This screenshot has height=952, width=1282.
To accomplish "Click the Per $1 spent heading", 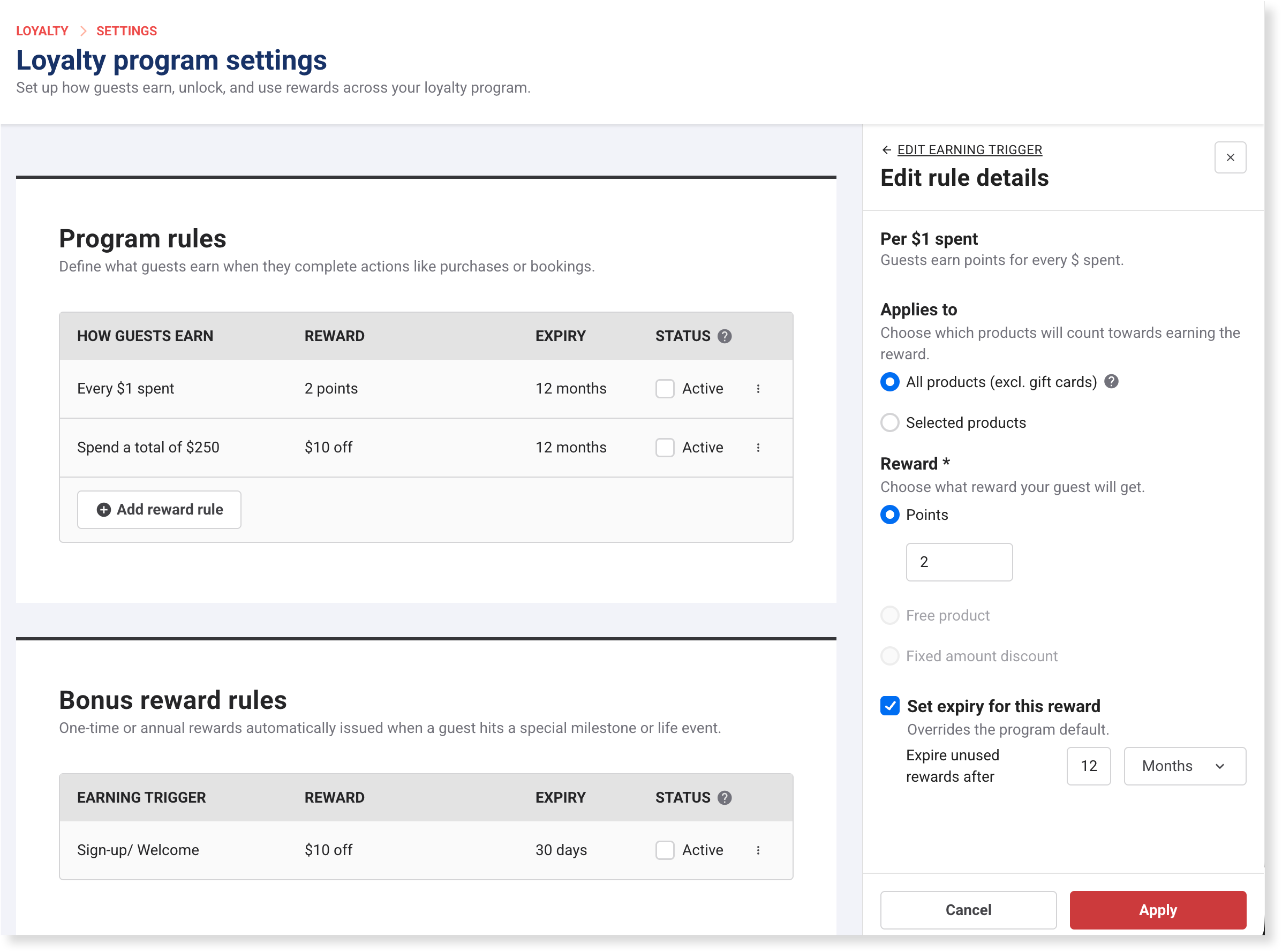I will point(929,239).
